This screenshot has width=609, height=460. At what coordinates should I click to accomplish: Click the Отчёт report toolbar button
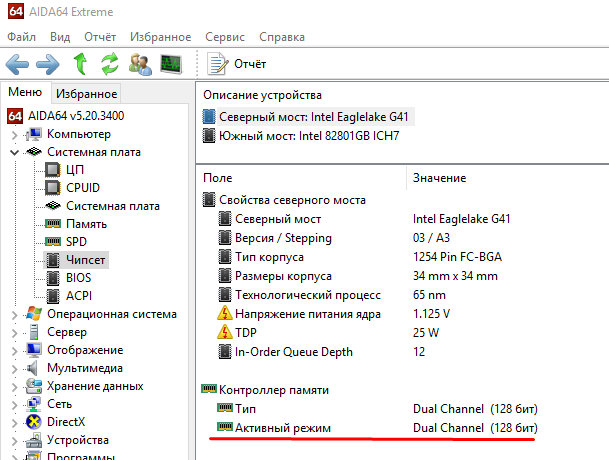click(x=238, y=64)
